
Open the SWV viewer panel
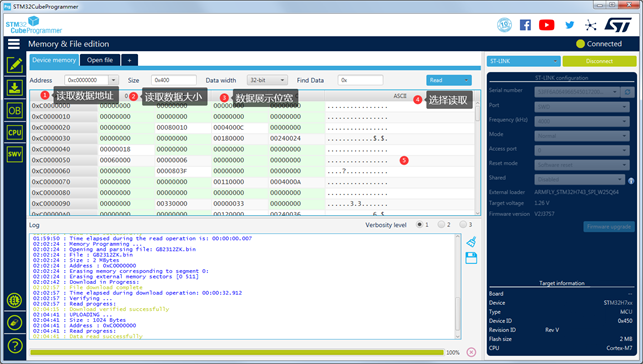(x=14, y=155)
